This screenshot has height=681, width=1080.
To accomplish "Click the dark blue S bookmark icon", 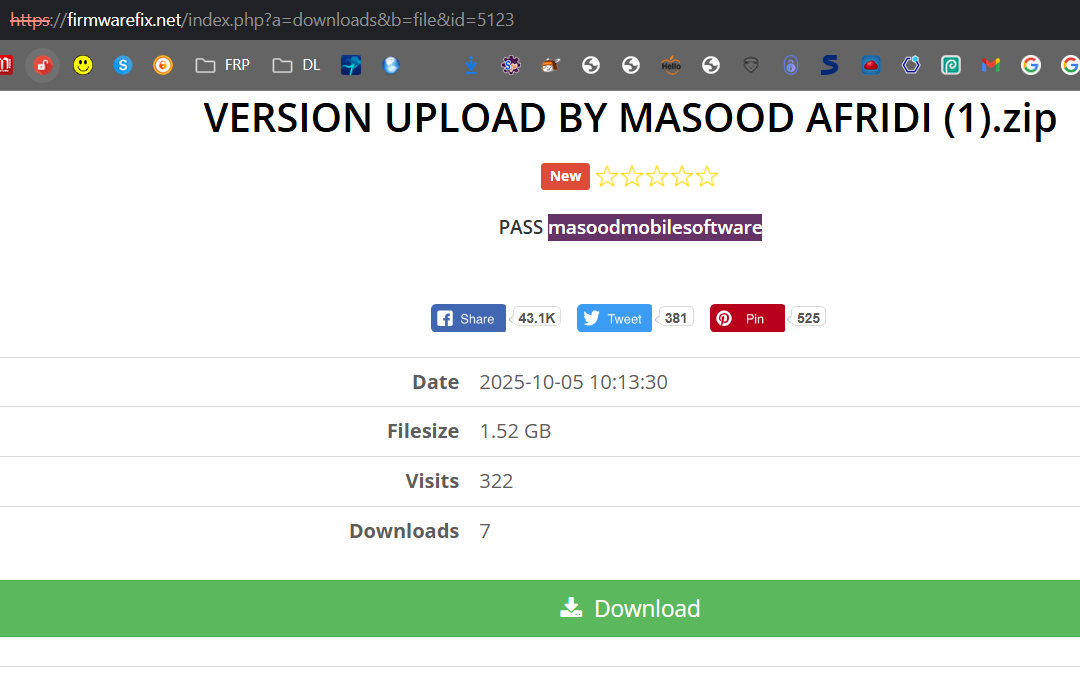I will point(830,65).
